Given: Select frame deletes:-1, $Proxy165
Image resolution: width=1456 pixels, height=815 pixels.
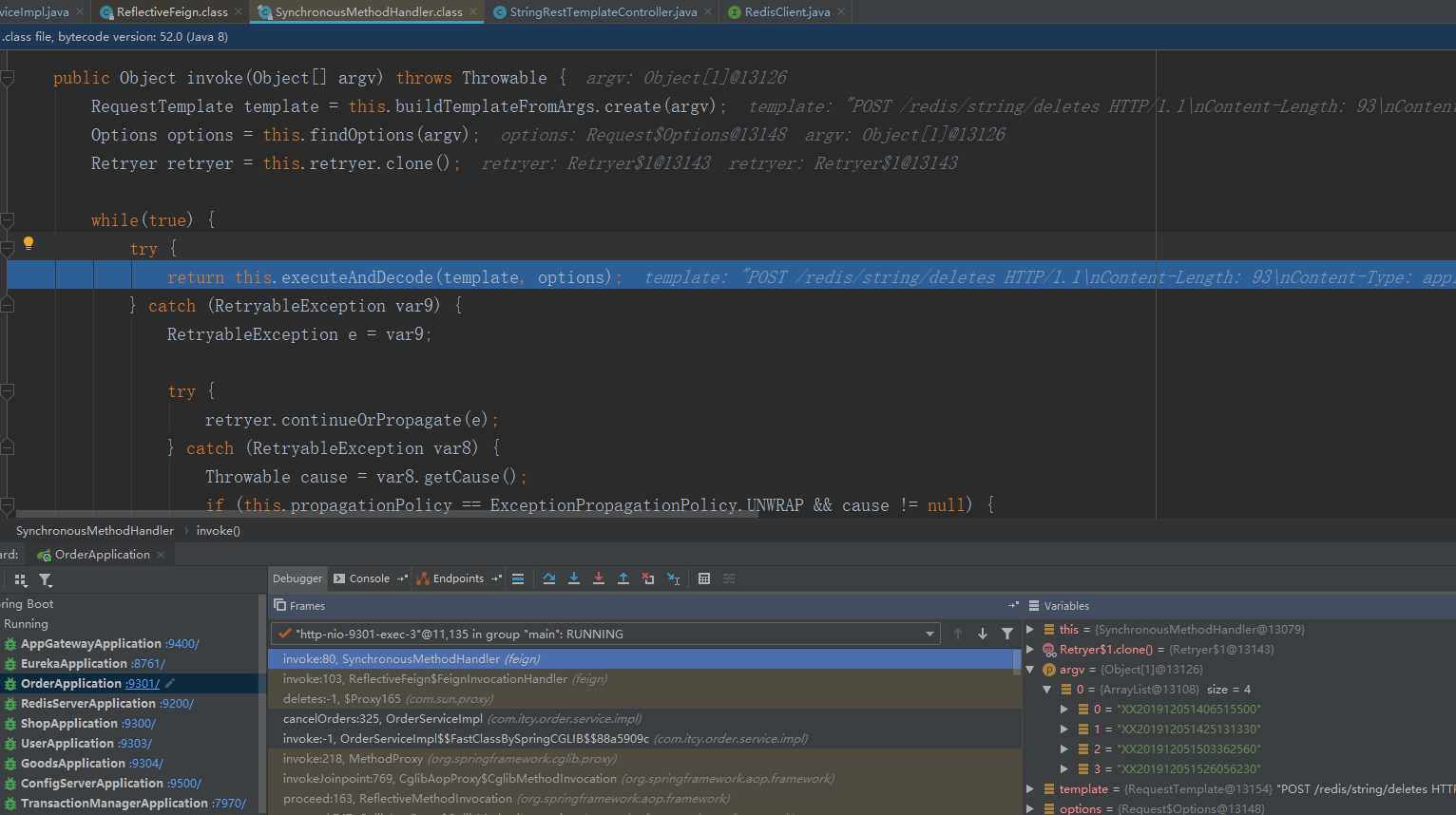Looking at the screenshot, I should (x=644, y=698).
